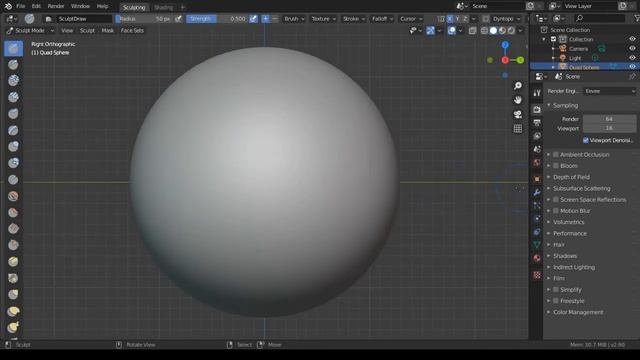The height and width of the screenshot is (360, 640).
Task: Hide the Light in outliner
Action: click(632, 58)
